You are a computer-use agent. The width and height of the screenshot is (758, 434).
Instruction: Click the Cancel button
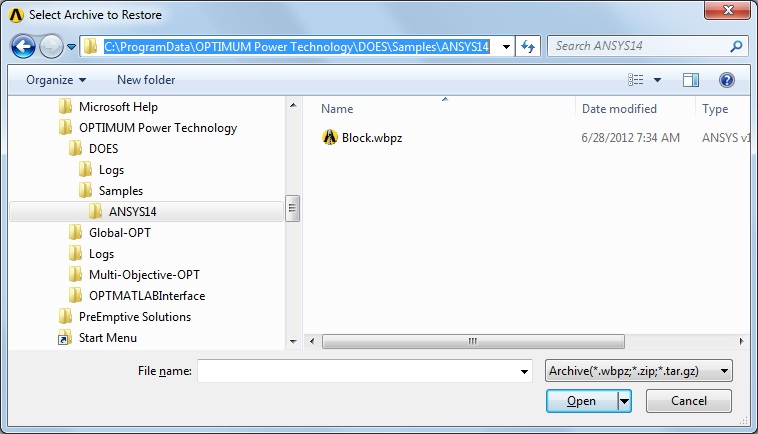click(688, 401)
